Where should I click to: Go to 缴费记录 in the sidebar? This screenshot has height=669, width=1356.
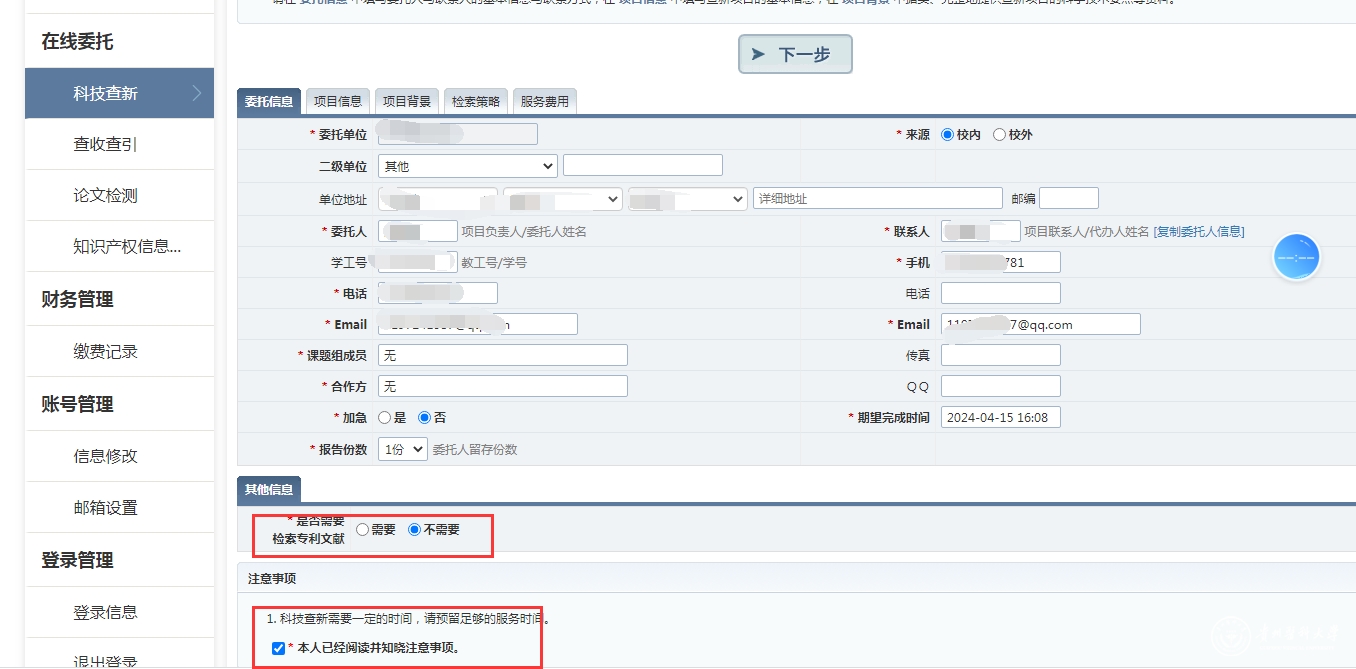coord(105,352)
